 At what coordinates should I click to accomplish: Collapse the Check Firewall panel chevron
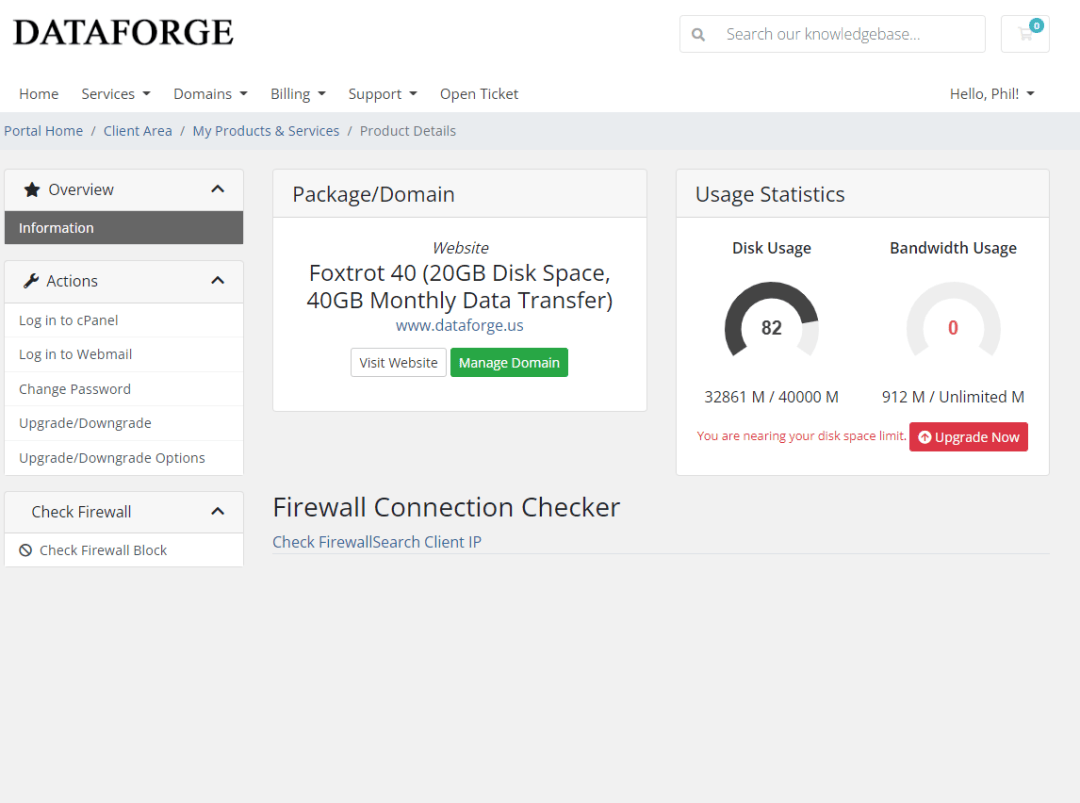pos(218,511)
